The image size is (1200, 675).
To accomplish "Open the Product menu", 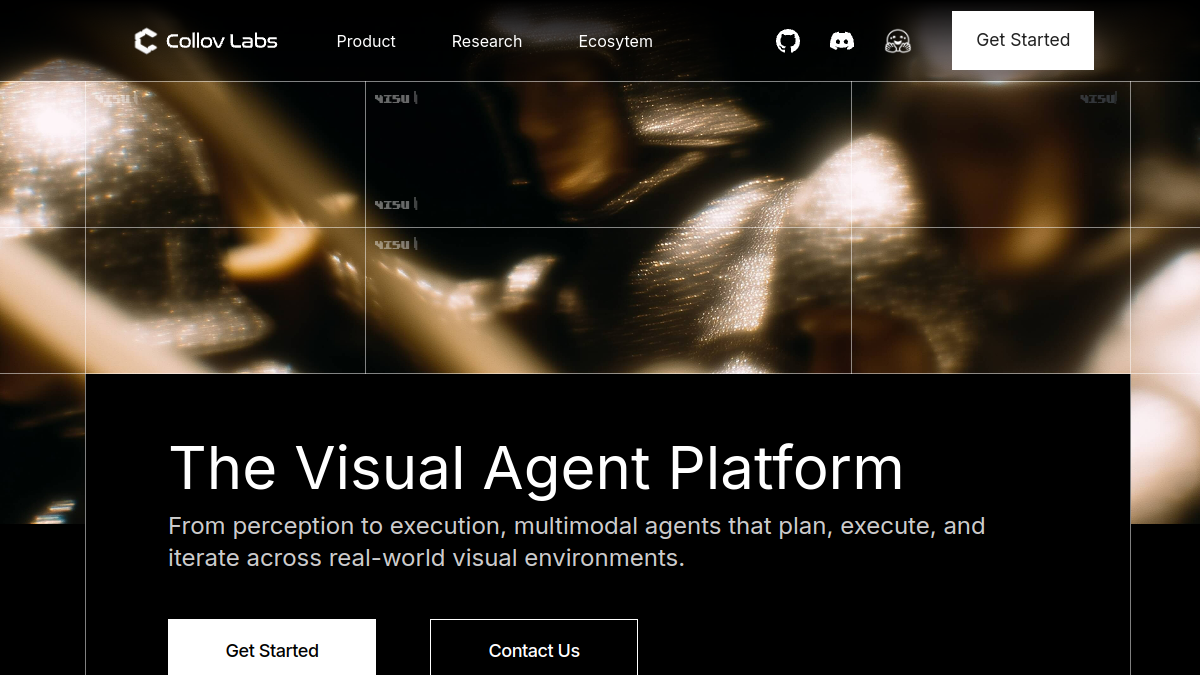I will point(366,41).
